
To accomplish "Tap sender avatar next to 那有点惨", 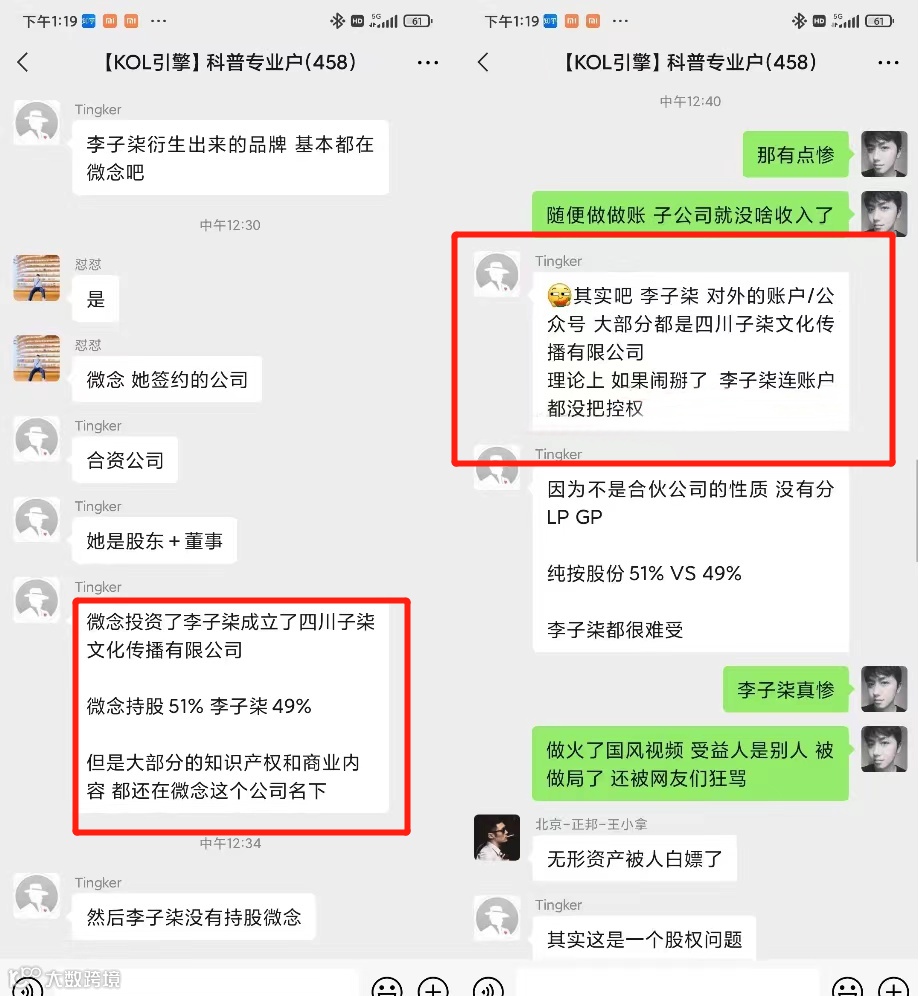I will pyautogui.click(x=884, y=154).
